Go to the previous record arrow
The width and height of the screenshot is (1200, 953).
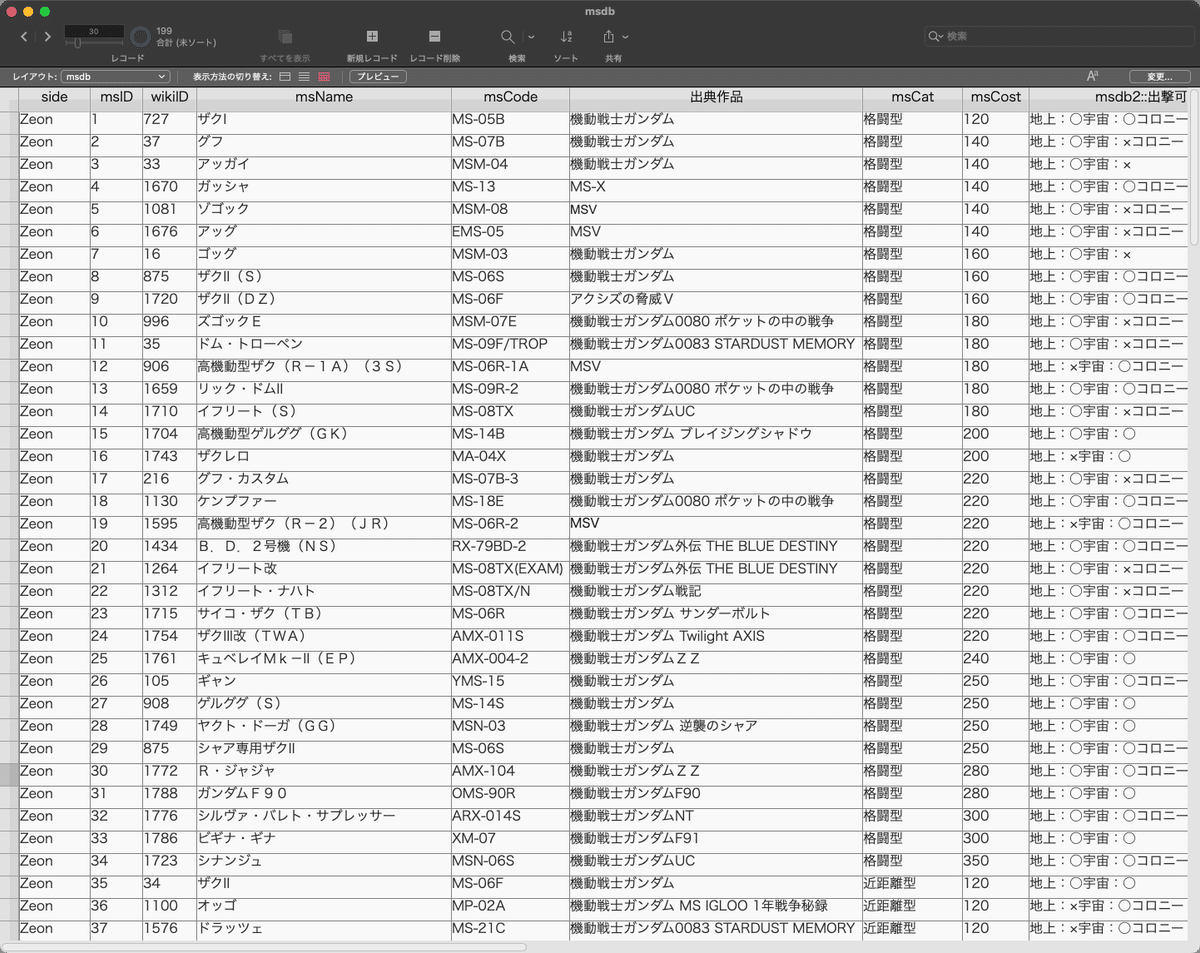pyautogui.click(x=25, y=37)
